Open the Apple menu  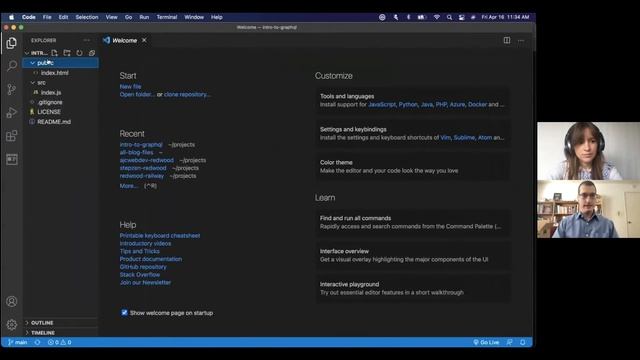coord(11,17)
